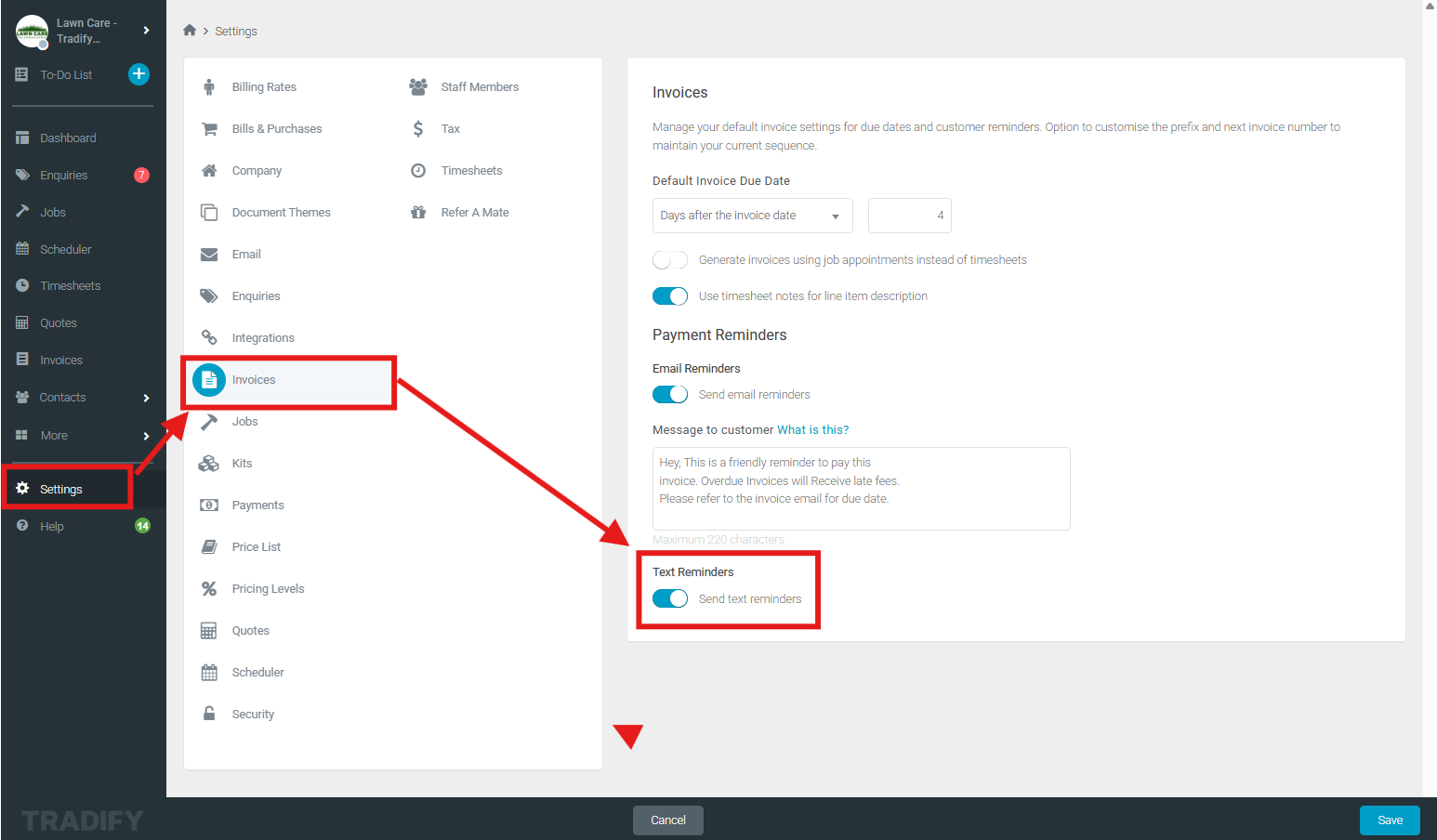Open the "What is this?" link
Image resolution: width=1437 pixels, height=840 pixels.
click(x=812, y=430)
